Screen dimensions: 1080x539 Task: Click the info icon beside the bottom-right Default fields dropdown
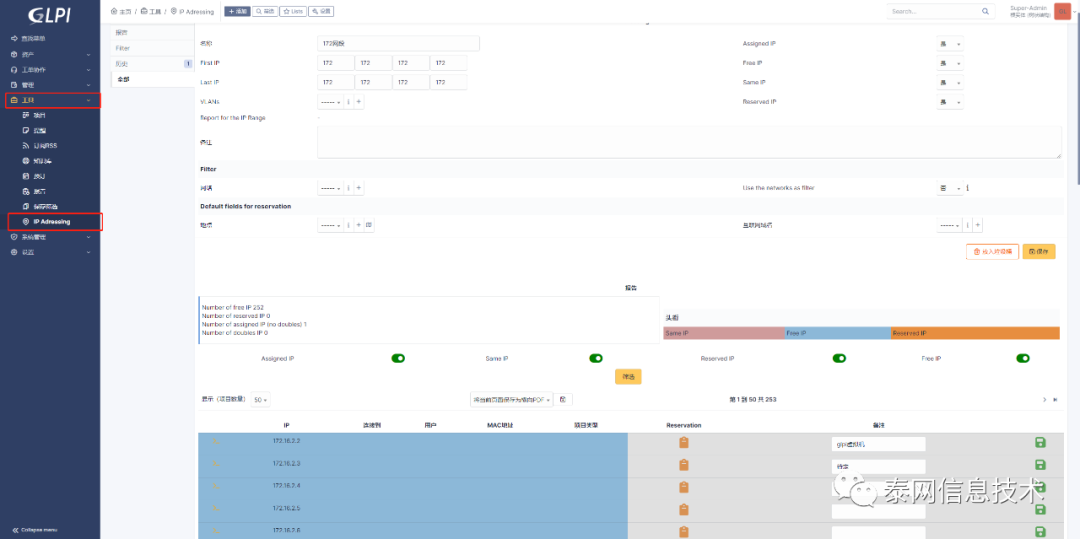coord(968,225)
